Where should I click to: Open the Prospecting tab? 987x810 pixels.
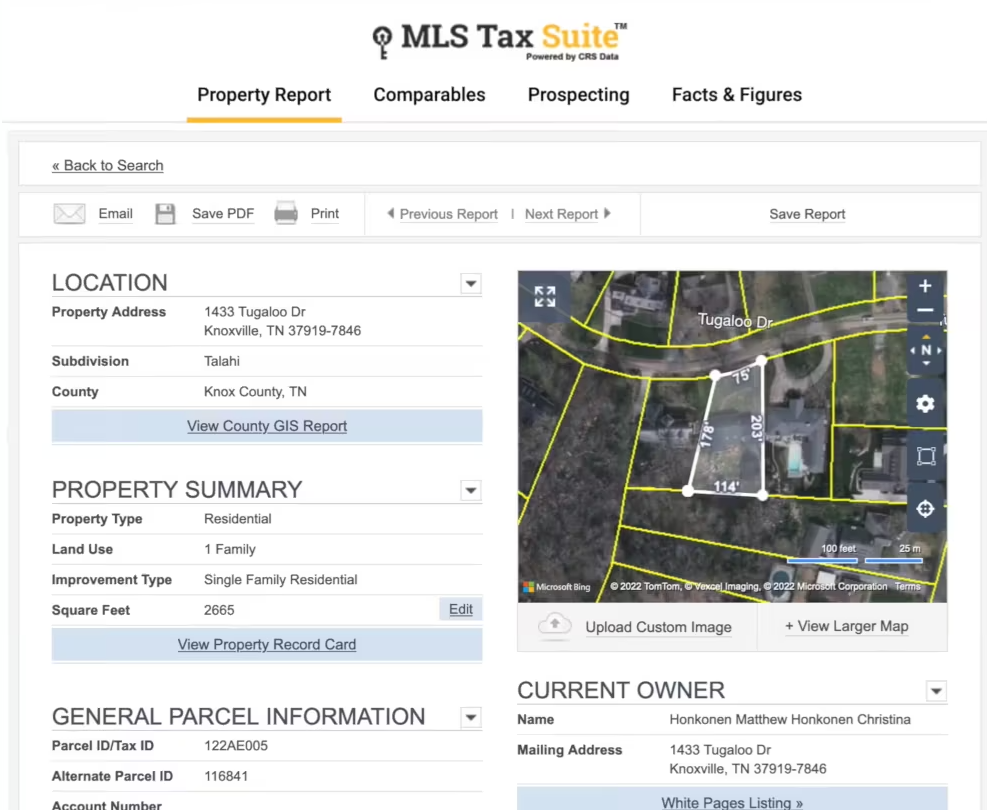(578, 95)
